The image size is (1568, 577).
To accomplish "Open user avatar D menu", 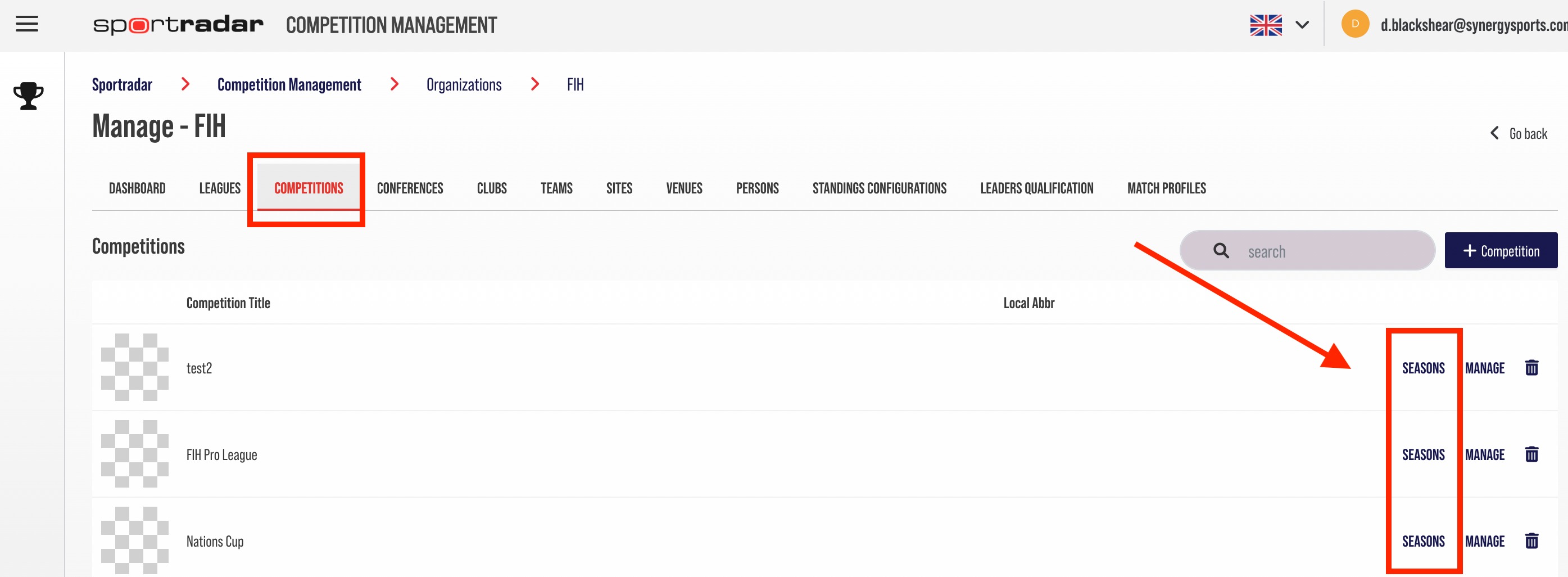I will click(x=1355, y=24).
